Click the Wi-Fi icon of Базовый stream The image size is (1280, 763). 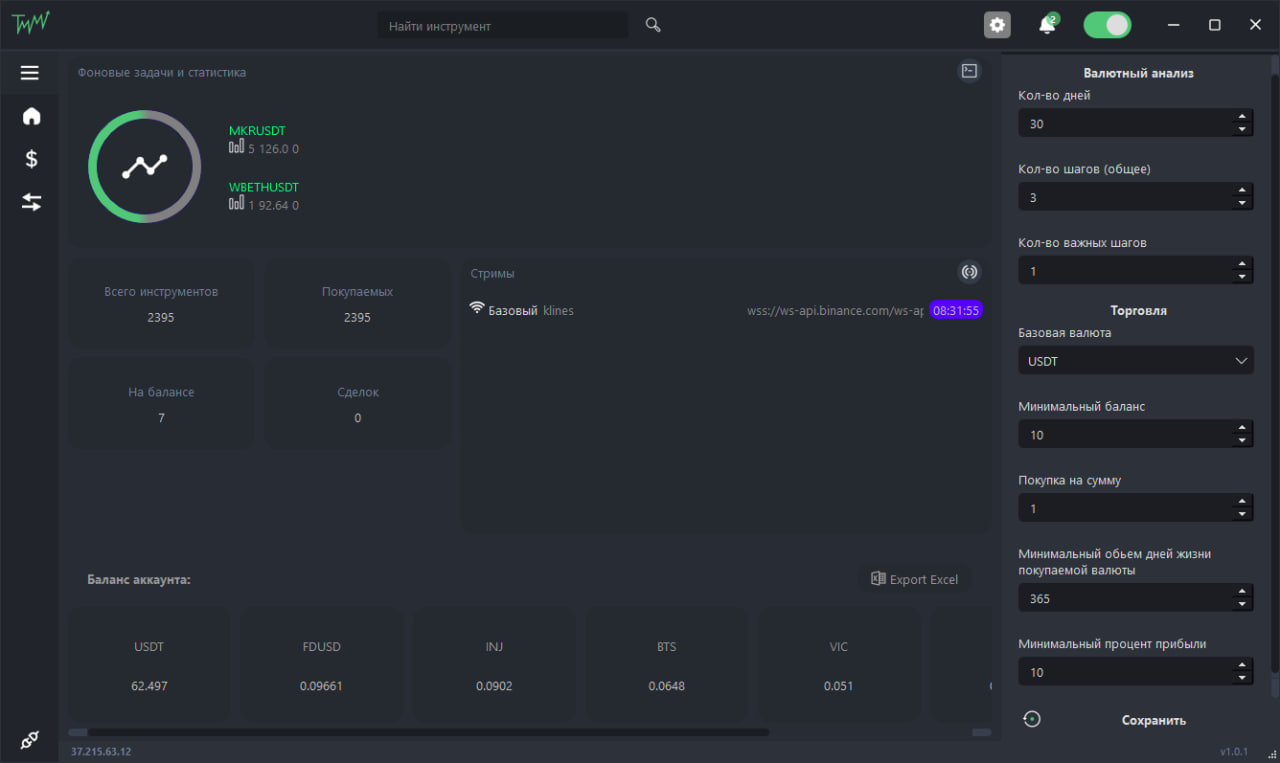click(x=477, y=308)
